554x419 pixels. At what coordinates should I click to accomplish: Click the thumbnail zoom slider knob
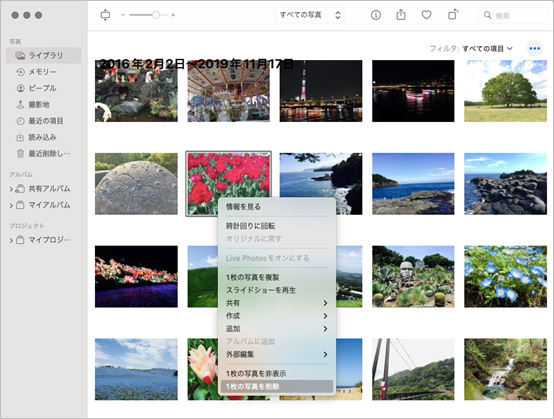pos(155,15)
